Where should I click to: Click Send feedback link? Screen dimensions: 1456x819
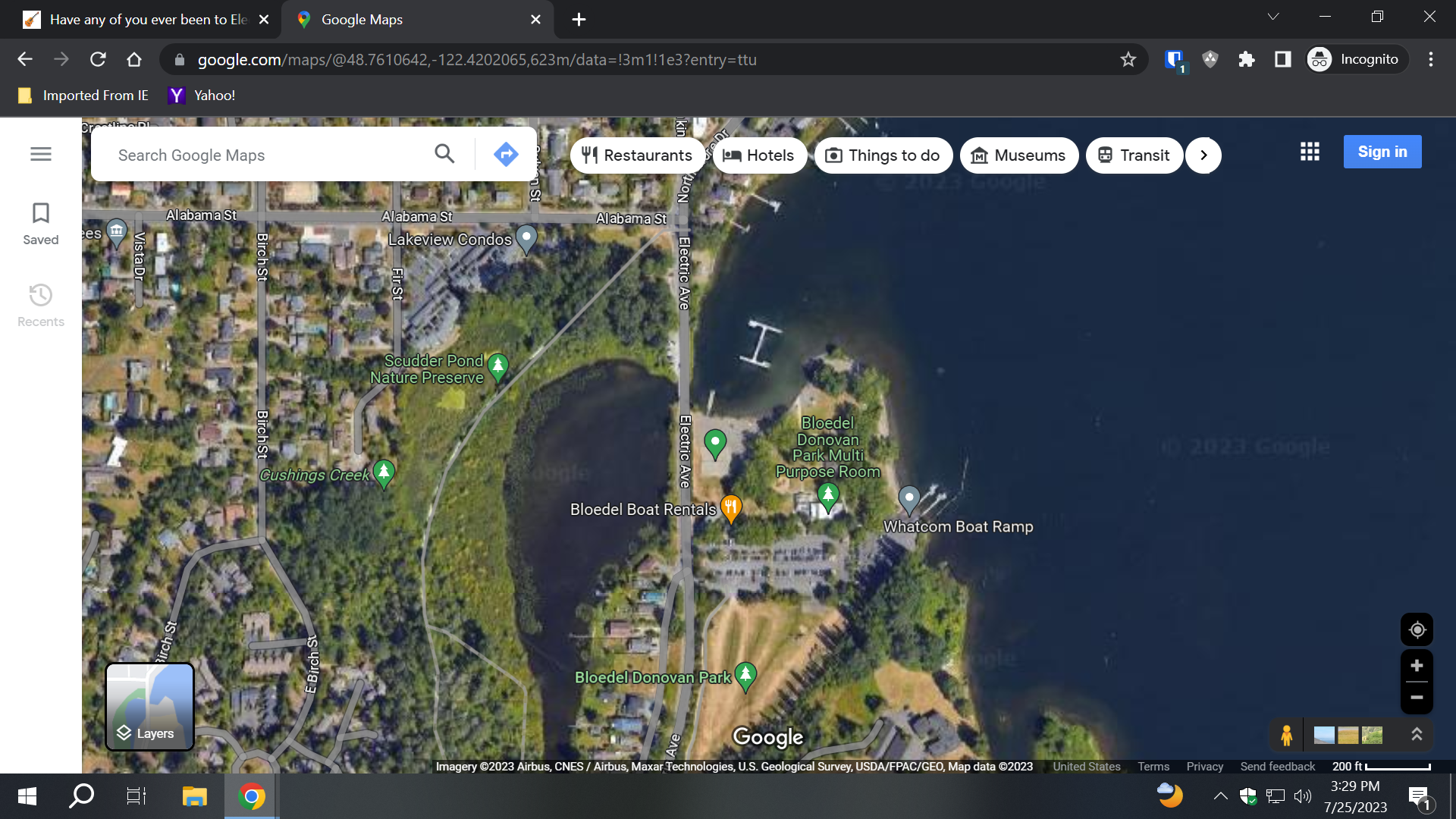(1278, 767)
